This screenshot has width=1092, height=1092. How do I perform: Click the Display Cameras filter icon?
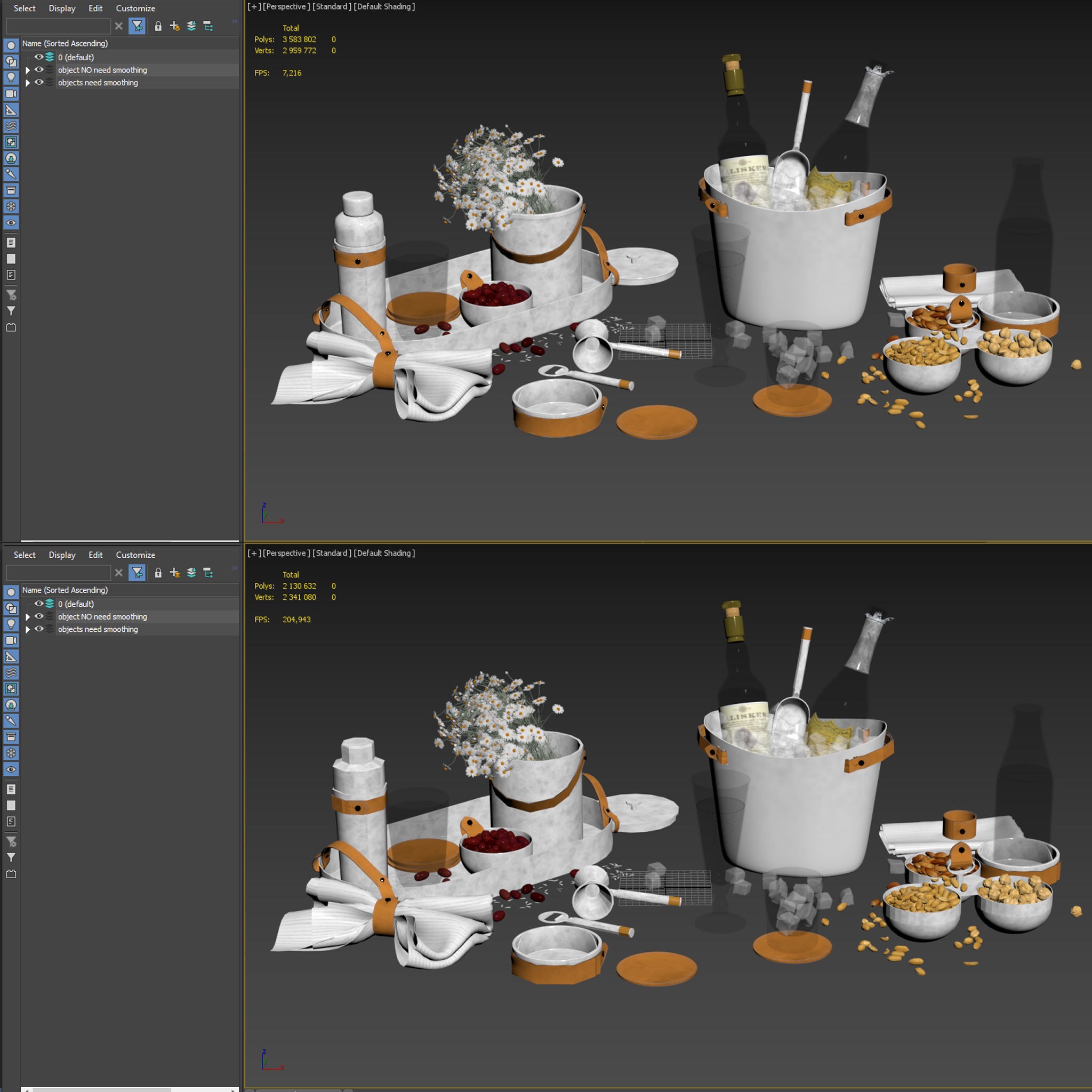(11, 93)
